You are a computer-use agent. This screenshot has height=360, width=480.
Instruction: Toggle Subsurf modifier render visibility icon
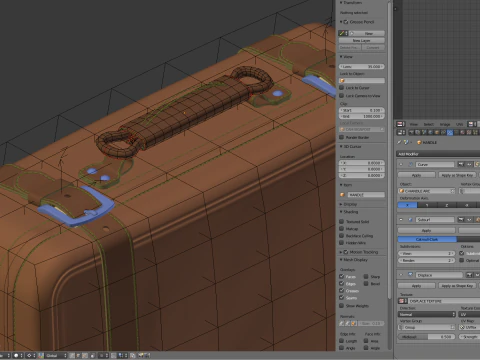tap(461, 220)
